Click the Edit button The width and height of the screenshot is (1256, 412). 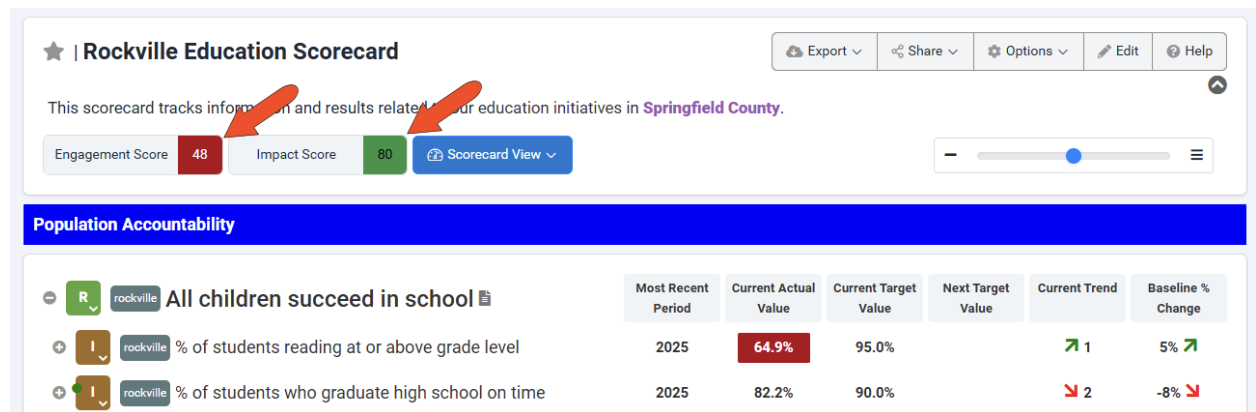click(1118, 51)
